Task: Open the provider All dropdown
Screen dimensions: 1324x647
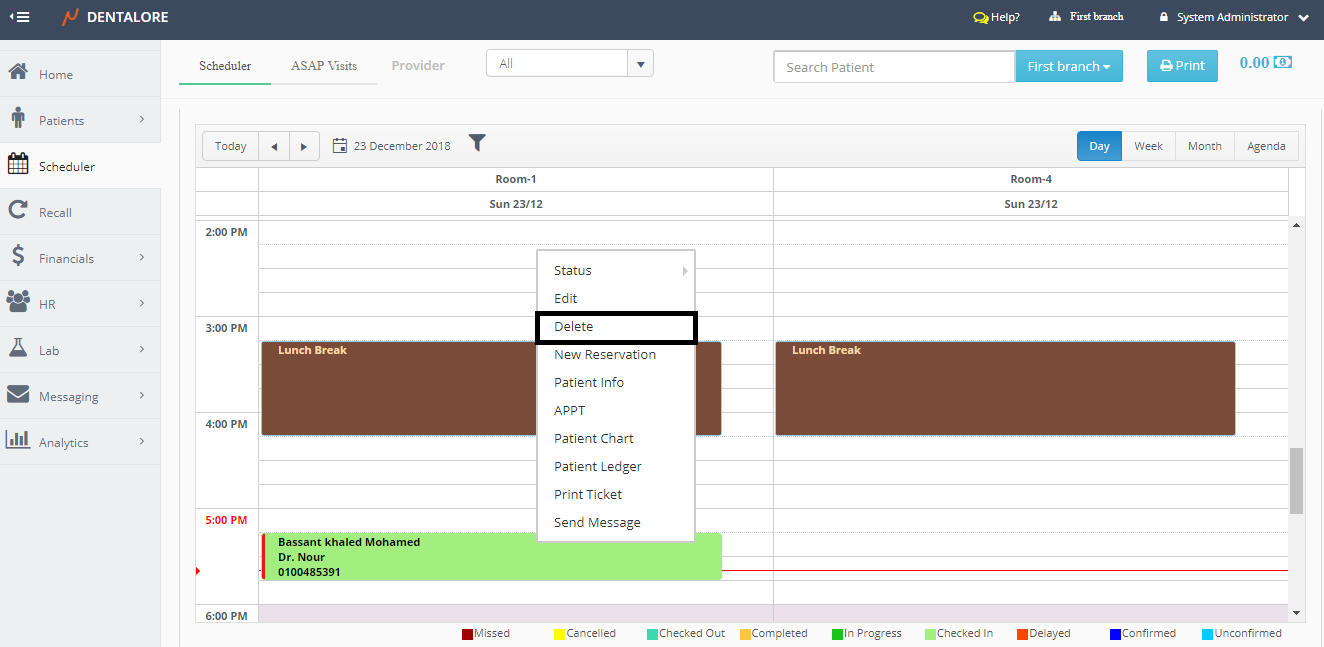Action: [569, 64]
